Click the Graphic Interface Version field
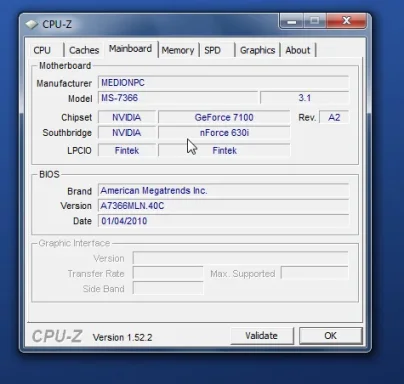The height and width of the screenshot is (384, 404). click(x=240, y=258)
